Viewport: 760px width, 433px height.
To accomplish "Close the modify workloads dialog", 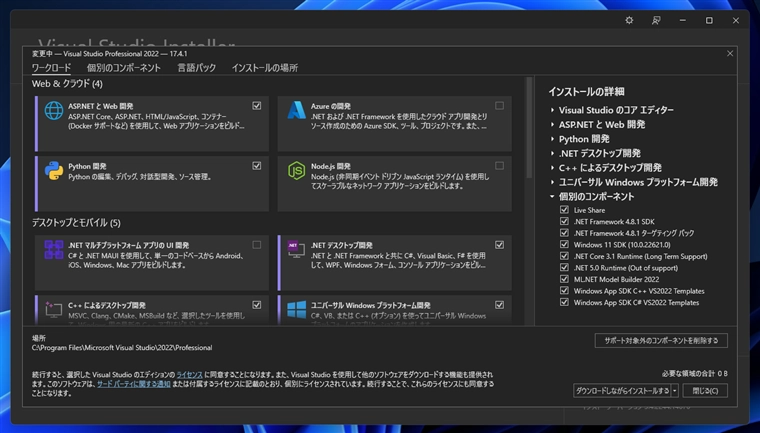I will pyautogui.click(x=730, y=53).
